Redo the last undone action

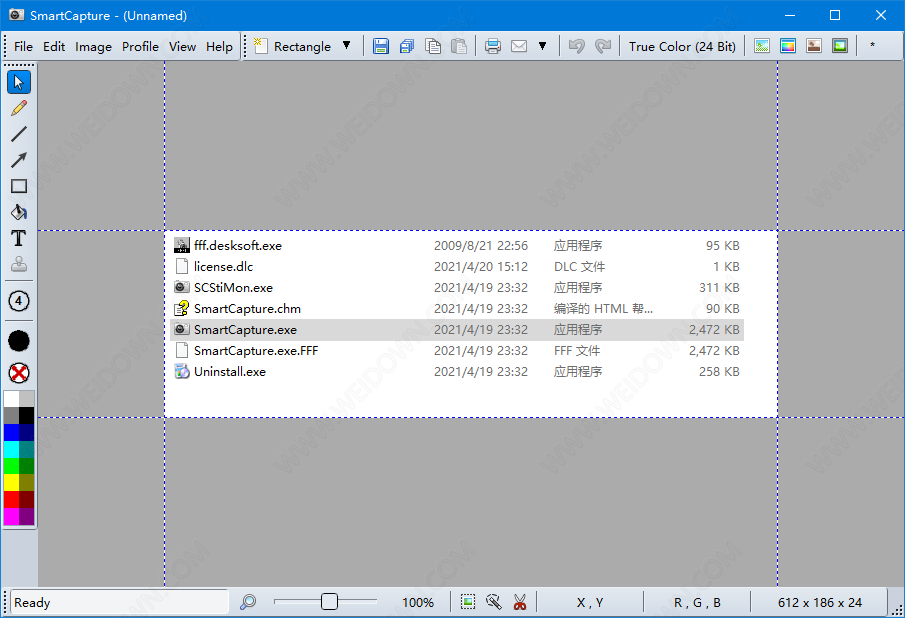click(x=603, y=46)
